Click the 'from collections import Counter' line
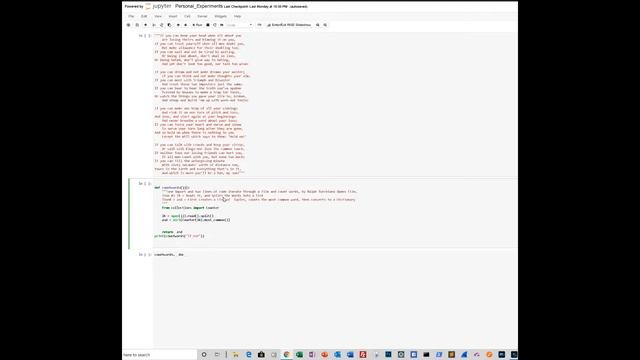Image resolution: width=640 pixels, height=360 pixels. pyautogui.click(x=190, y=208)
